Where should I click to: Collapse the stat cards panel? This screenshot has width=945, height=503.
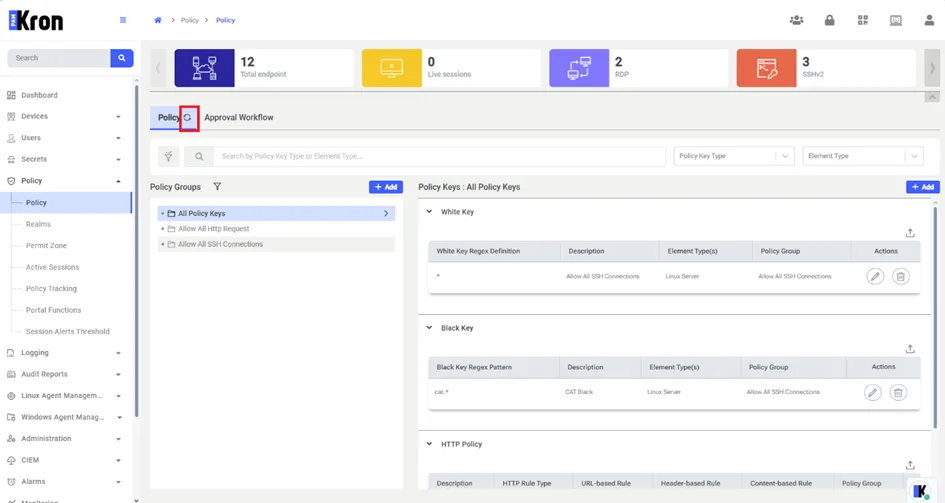932,97
